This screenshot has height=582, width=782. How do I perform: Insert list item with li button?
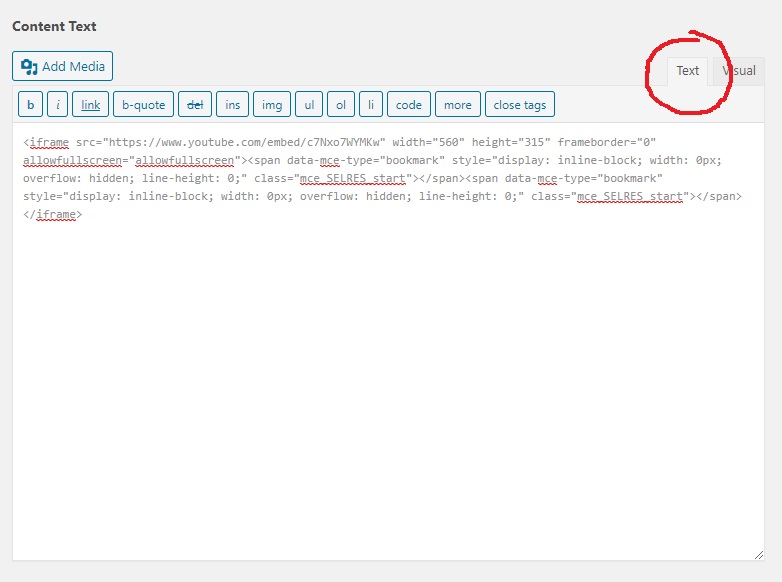pyautogui.click(x=371, y=105)
